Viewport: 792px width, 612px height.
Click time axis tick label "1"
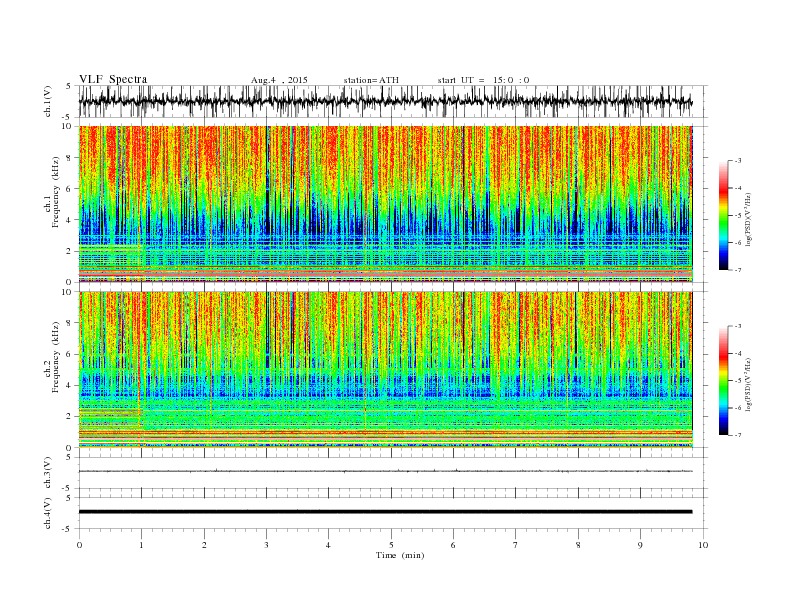(141, 545)
